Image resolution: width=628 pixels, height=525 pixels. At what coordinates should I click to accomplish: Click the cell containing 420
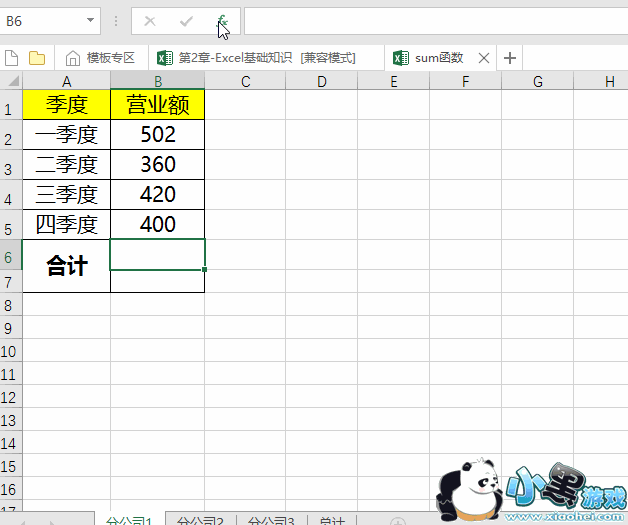(158, 195)
